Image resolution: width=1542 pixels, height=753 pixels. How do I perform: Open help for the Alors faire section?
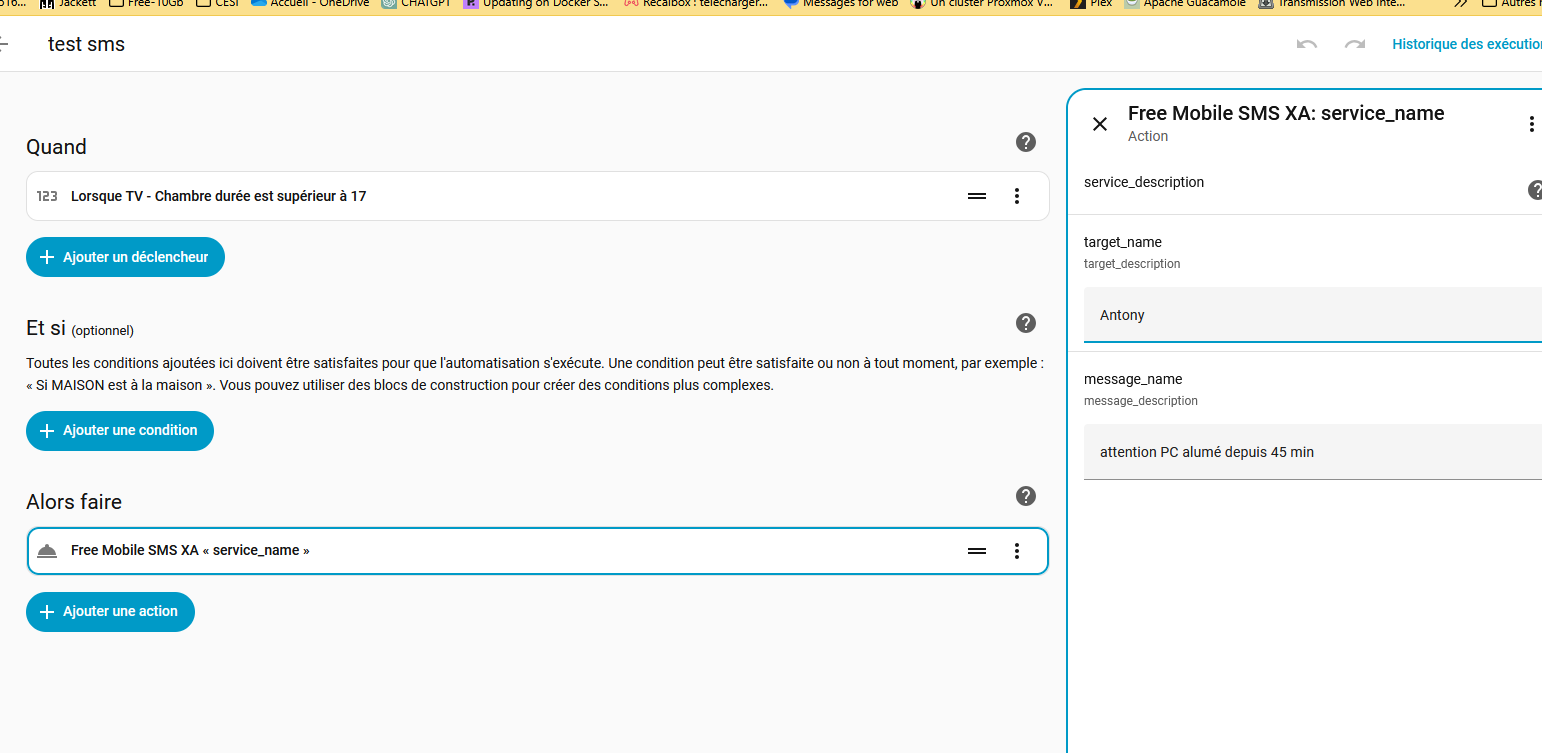click(x=1025, y=496)
